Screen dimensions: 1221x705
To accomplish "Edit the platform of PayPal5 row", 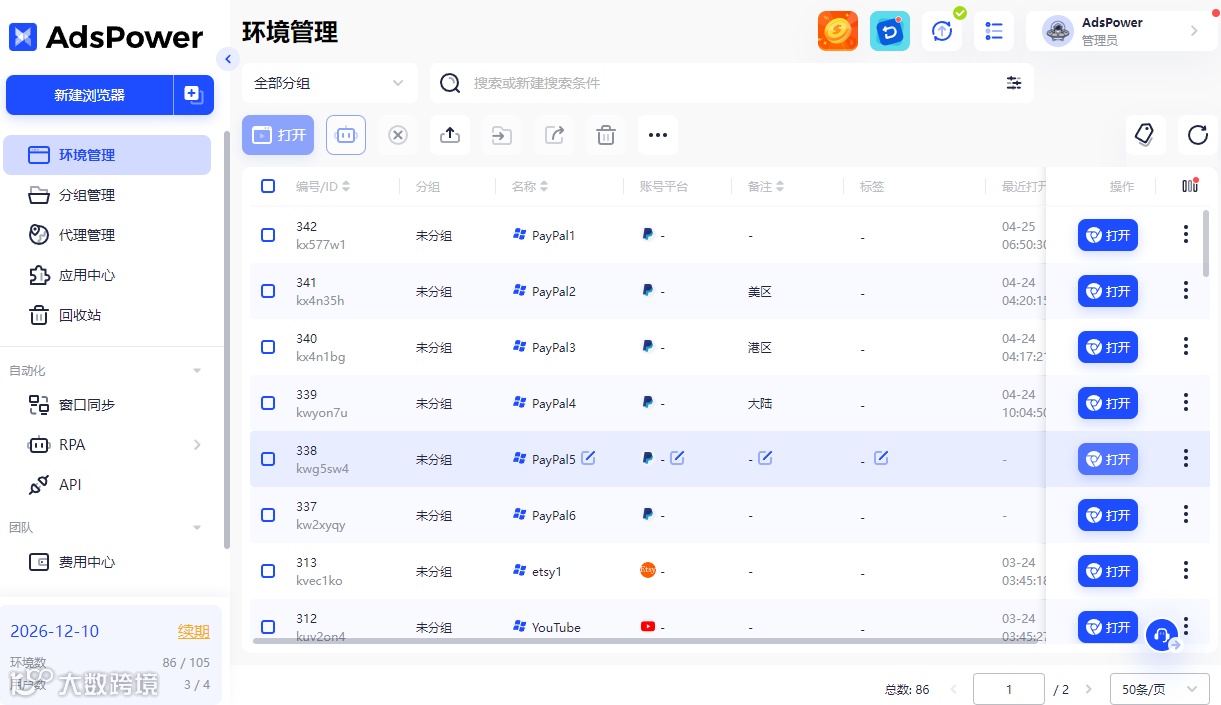I will [x=677, y=458].
